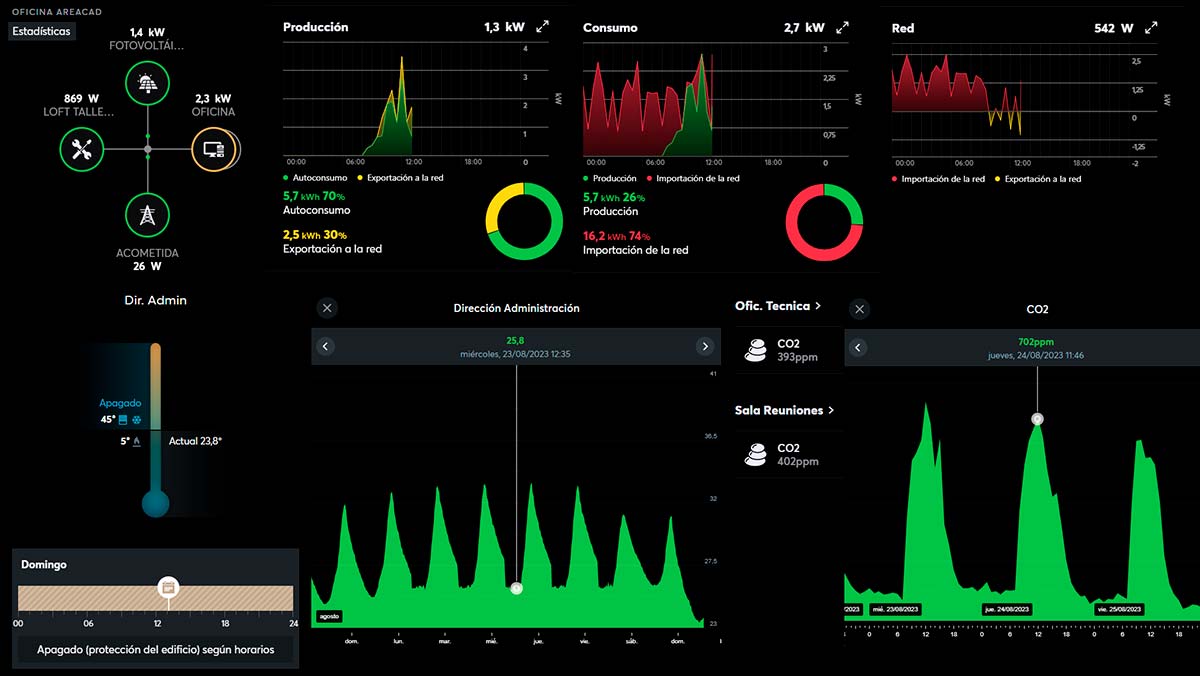1200x676 pixels.
Task: Click the Producción green-yellow donut chart
Action: pyautogui.click(x=525, y=223)
